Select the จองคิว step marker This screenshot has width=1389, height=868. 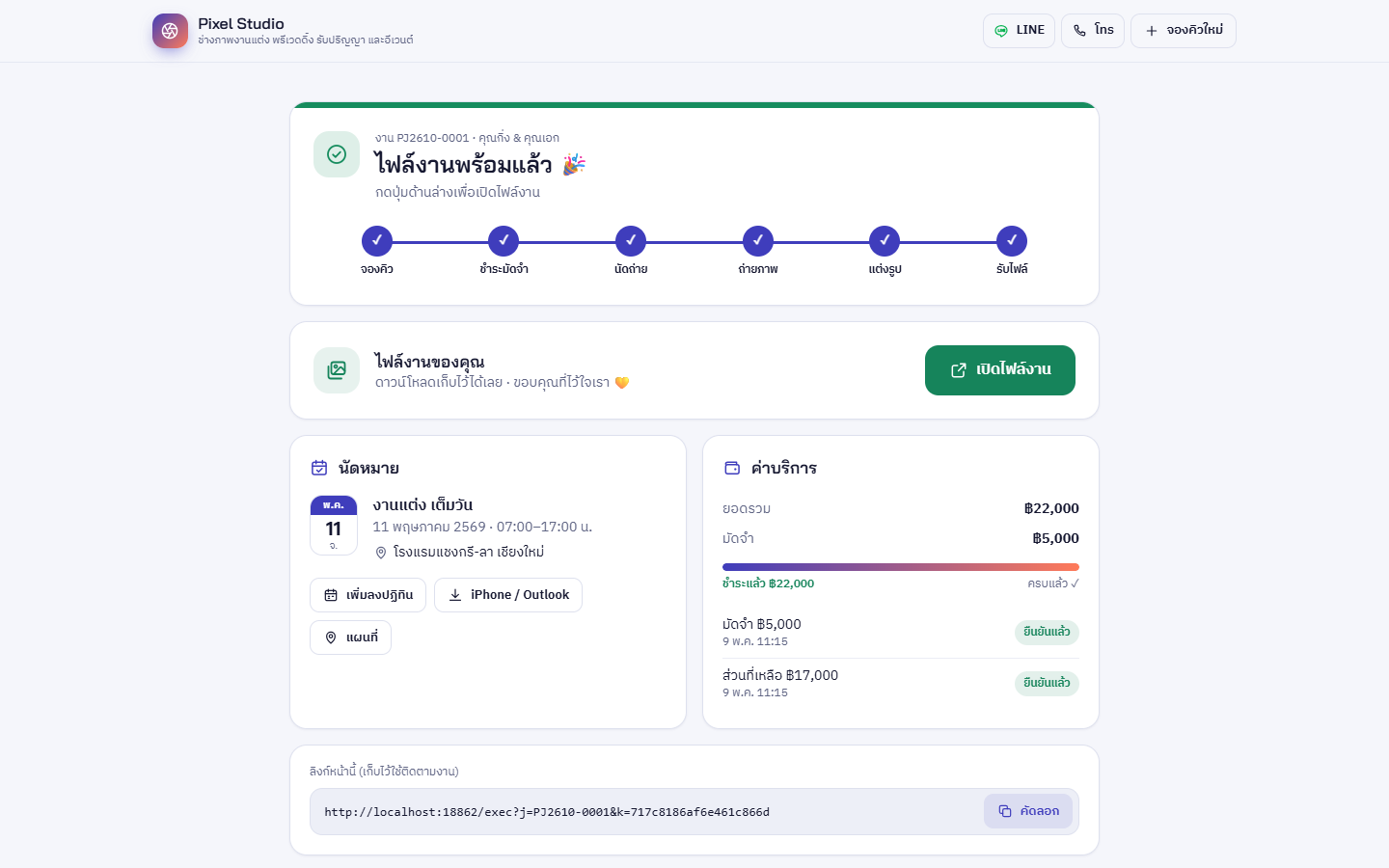click(377, 241)
